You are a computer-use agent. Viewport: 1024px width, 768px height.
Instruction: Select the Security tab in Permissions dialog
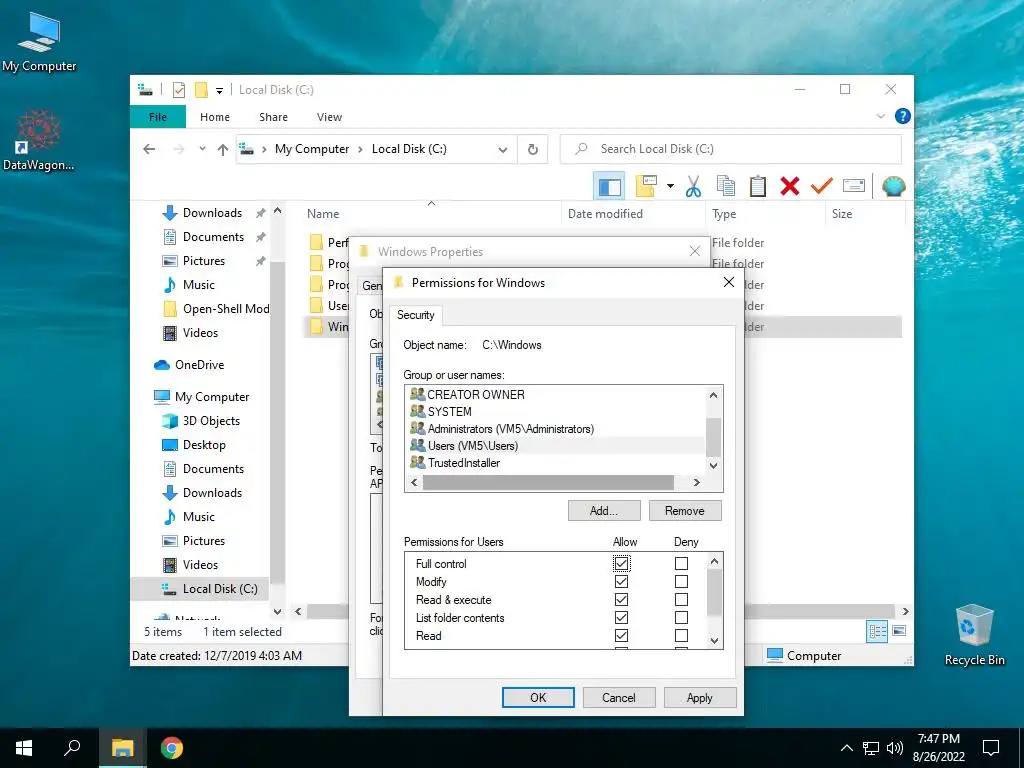coord(415,315)
